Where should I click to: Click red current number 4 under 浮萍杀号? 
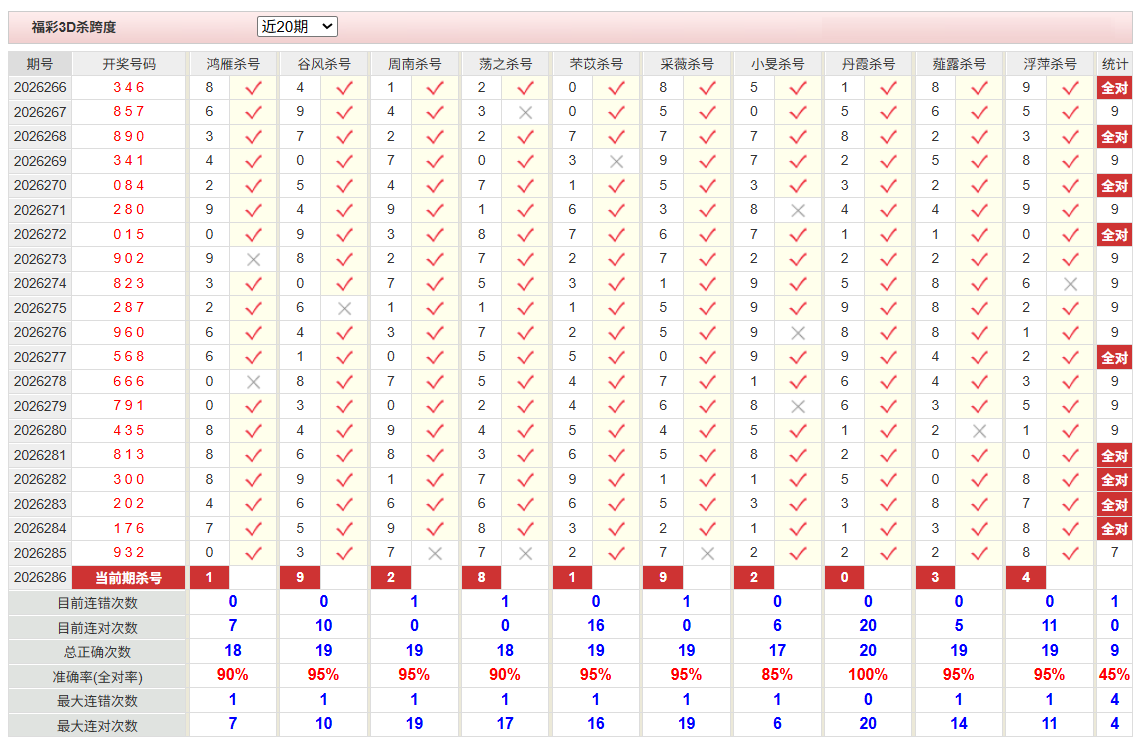tap(1026, 578)
